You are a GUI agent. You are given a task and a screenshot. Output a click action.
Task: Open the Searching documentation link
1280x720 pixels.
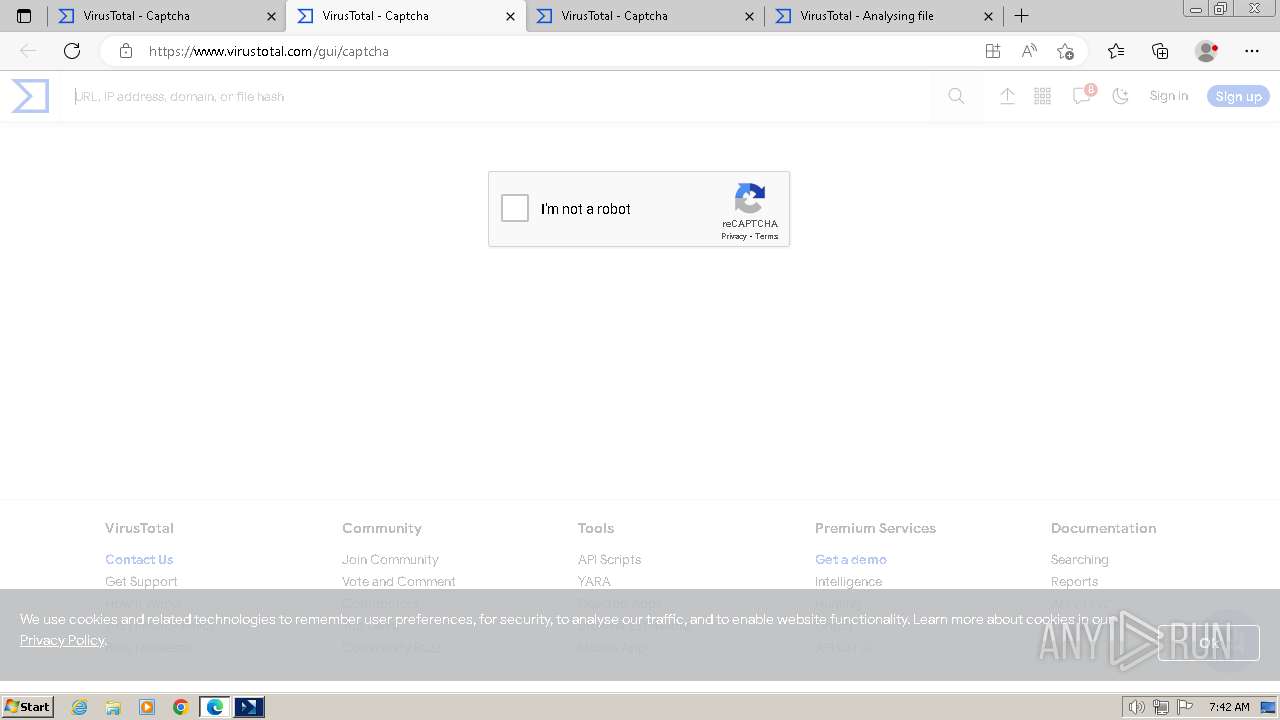(1080, 560)
